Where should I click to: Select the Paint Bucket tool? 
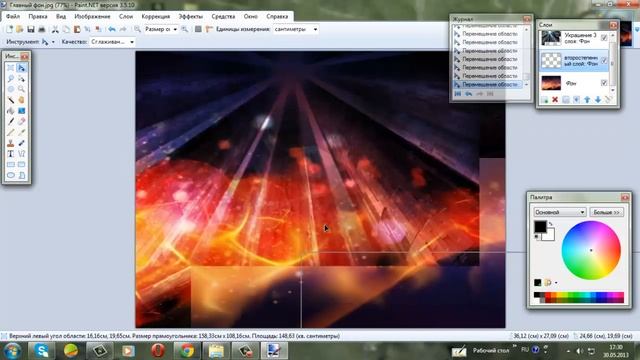[x=11, y=111]
